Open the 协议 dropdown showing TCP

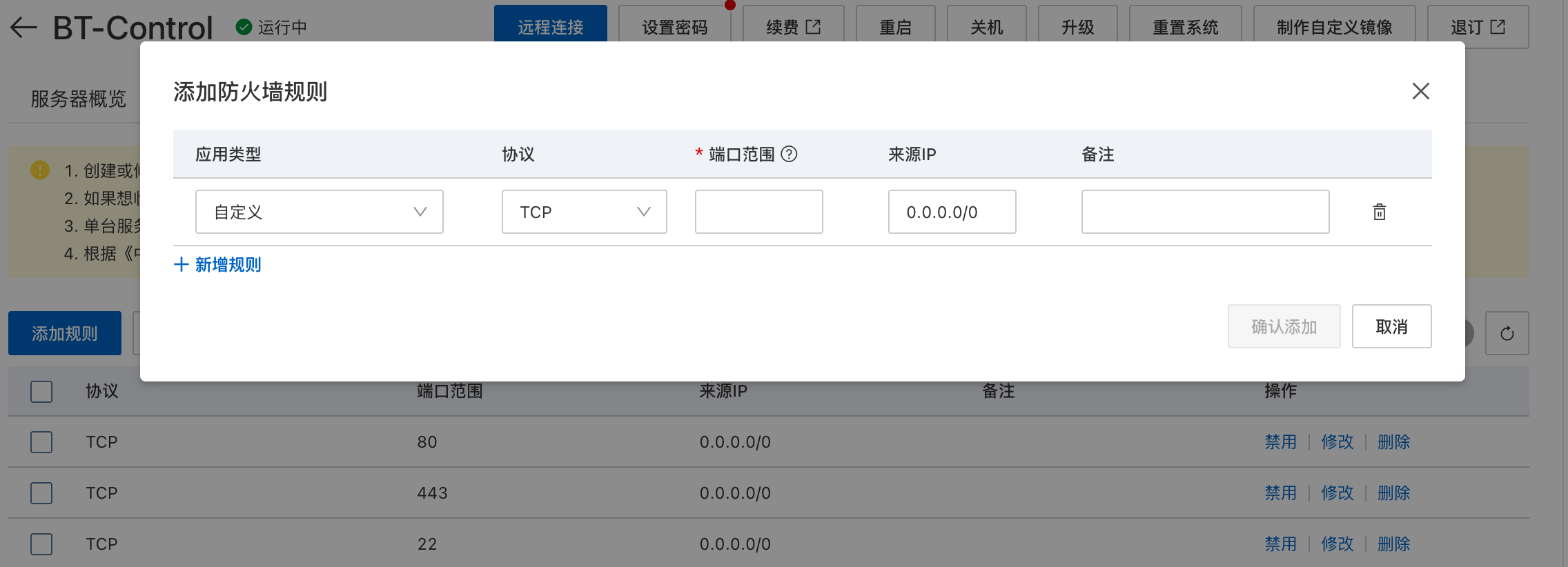pyautogui.click(x=584, y=212)
